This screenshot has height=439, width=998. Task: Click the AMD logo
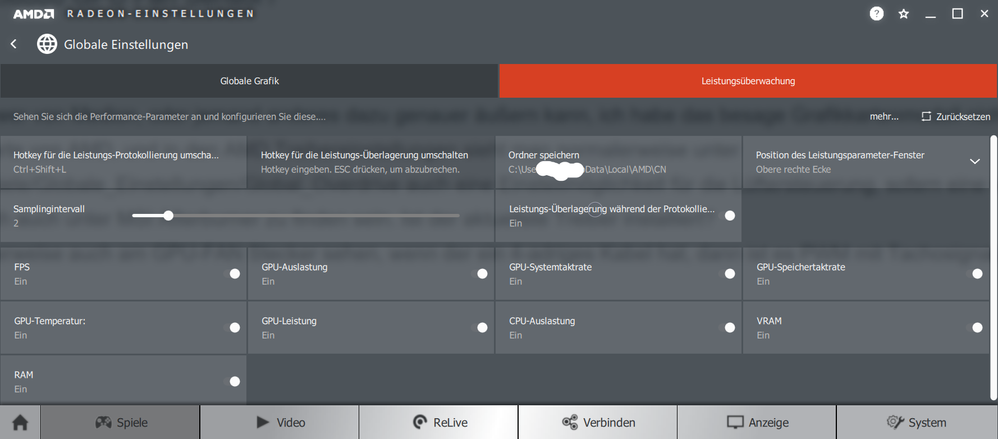point(36,13)
